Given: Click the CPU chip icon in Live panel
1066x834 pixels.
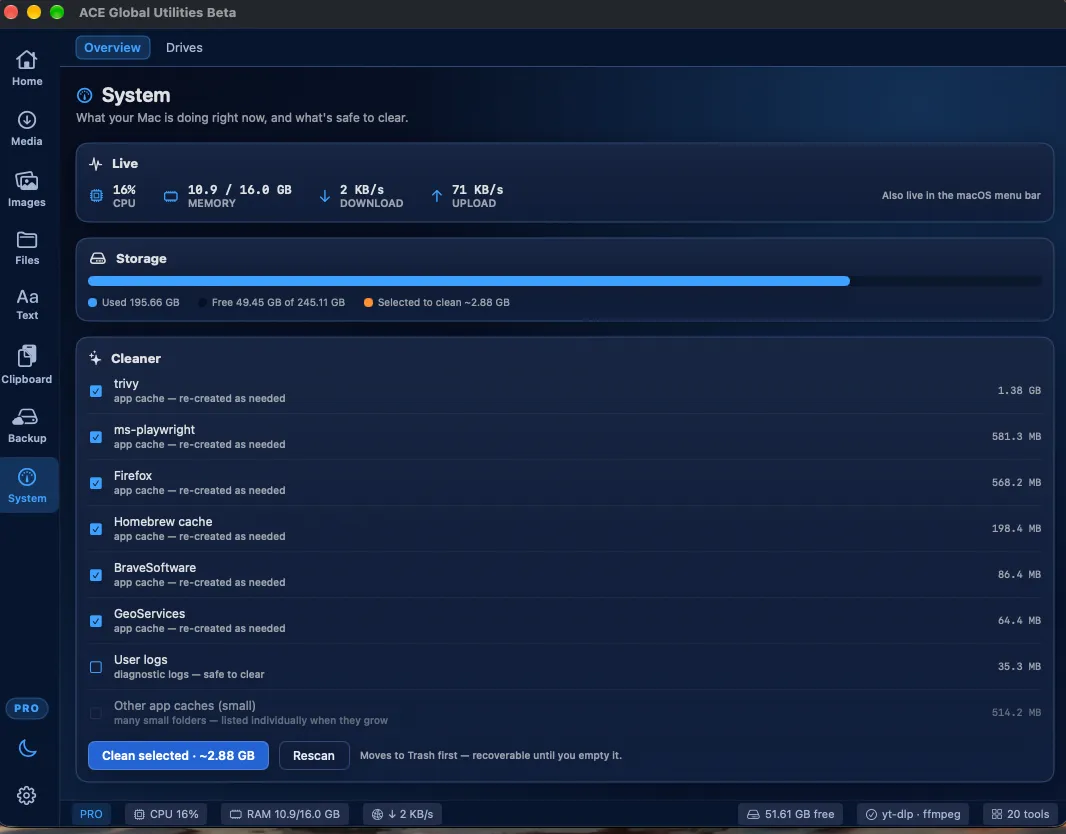Looking at the screenshot, I should [x=97, y=196].
